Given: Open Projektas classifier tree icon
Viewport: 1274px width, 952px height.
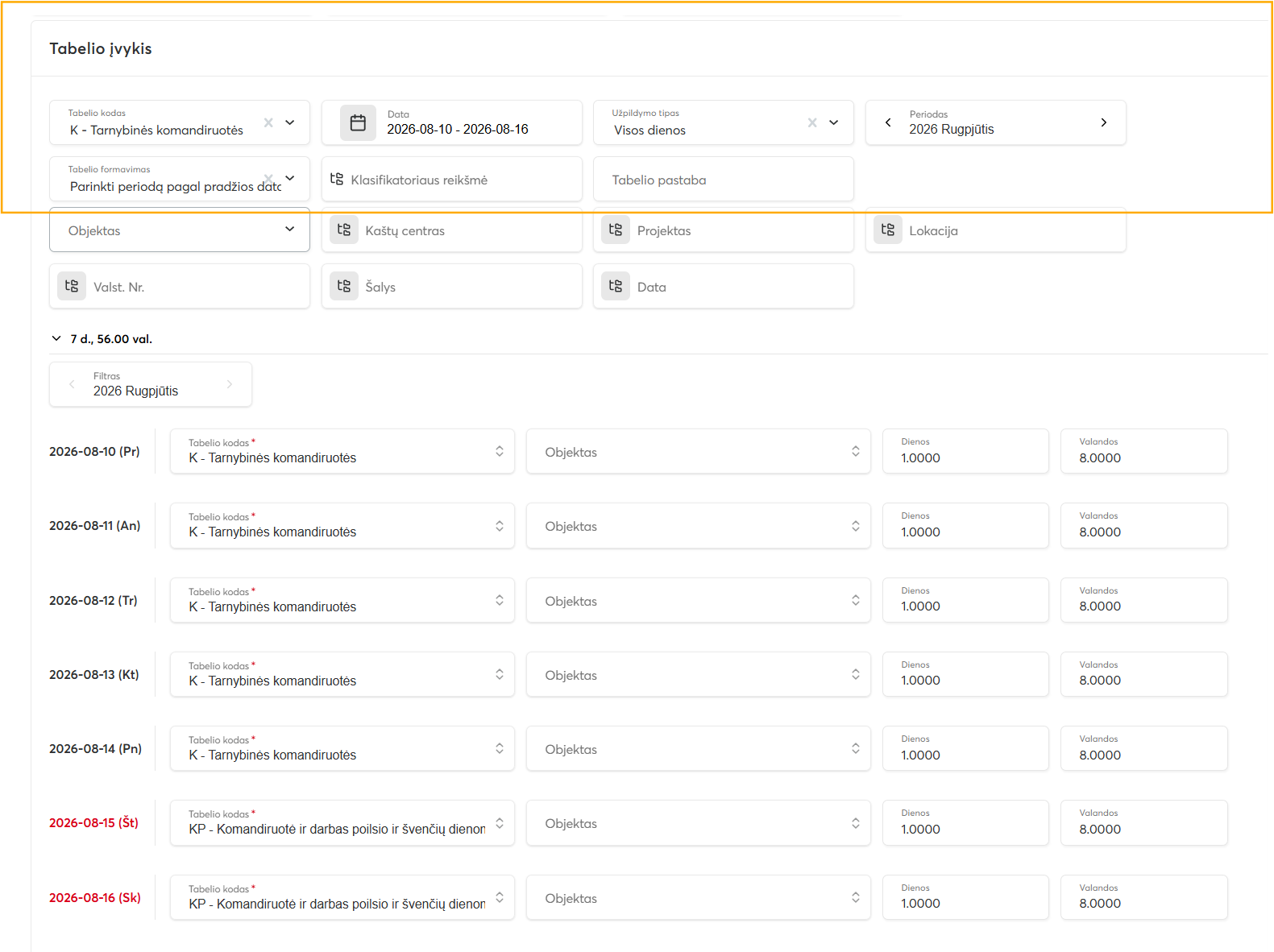Looking at the screenshot, I should 616,230.
